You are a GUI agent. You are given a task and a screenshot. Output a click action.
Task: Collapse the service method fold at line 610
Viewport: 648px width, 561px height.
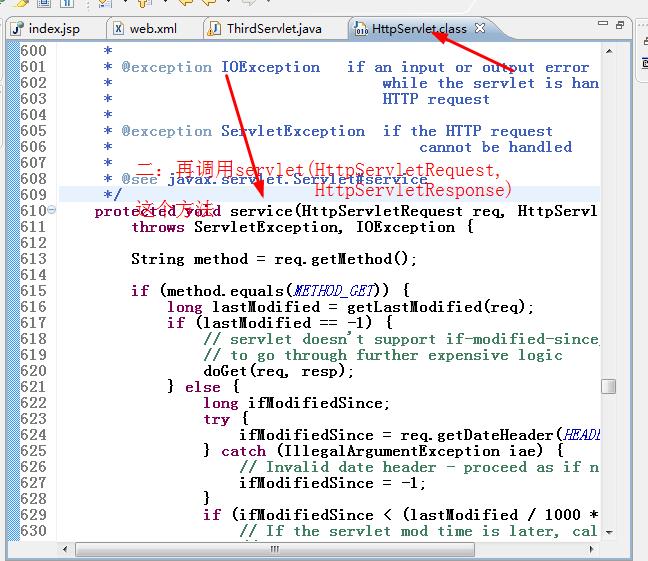pyautogui.click(x=51, y=210)
